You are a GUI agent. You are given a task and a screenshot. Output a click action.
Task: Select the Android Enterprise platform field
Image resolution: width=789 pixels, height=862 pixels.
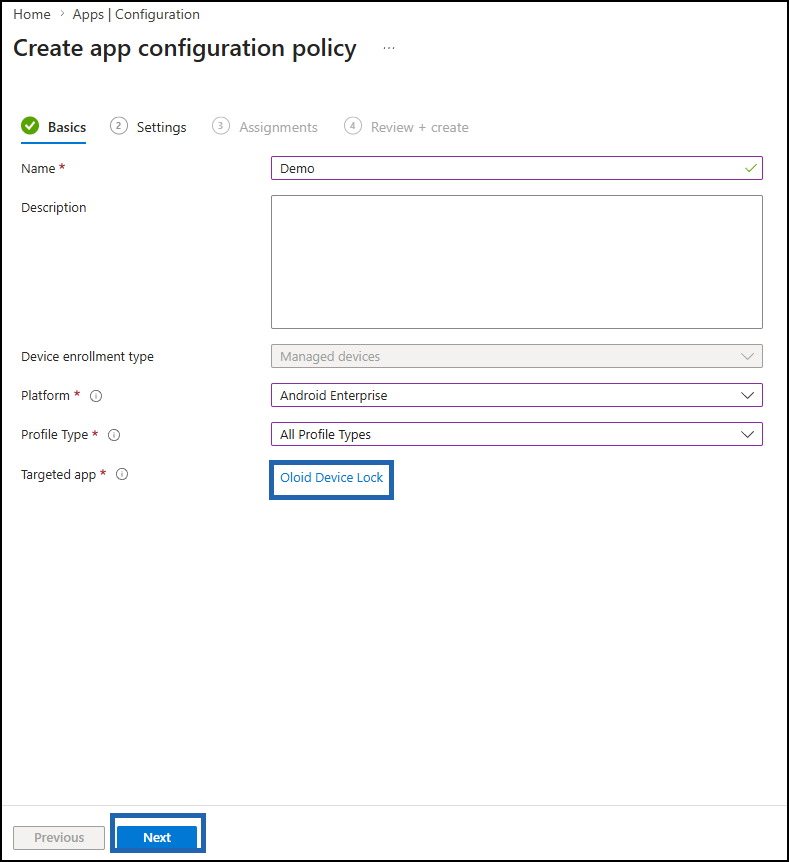point(517,395)
